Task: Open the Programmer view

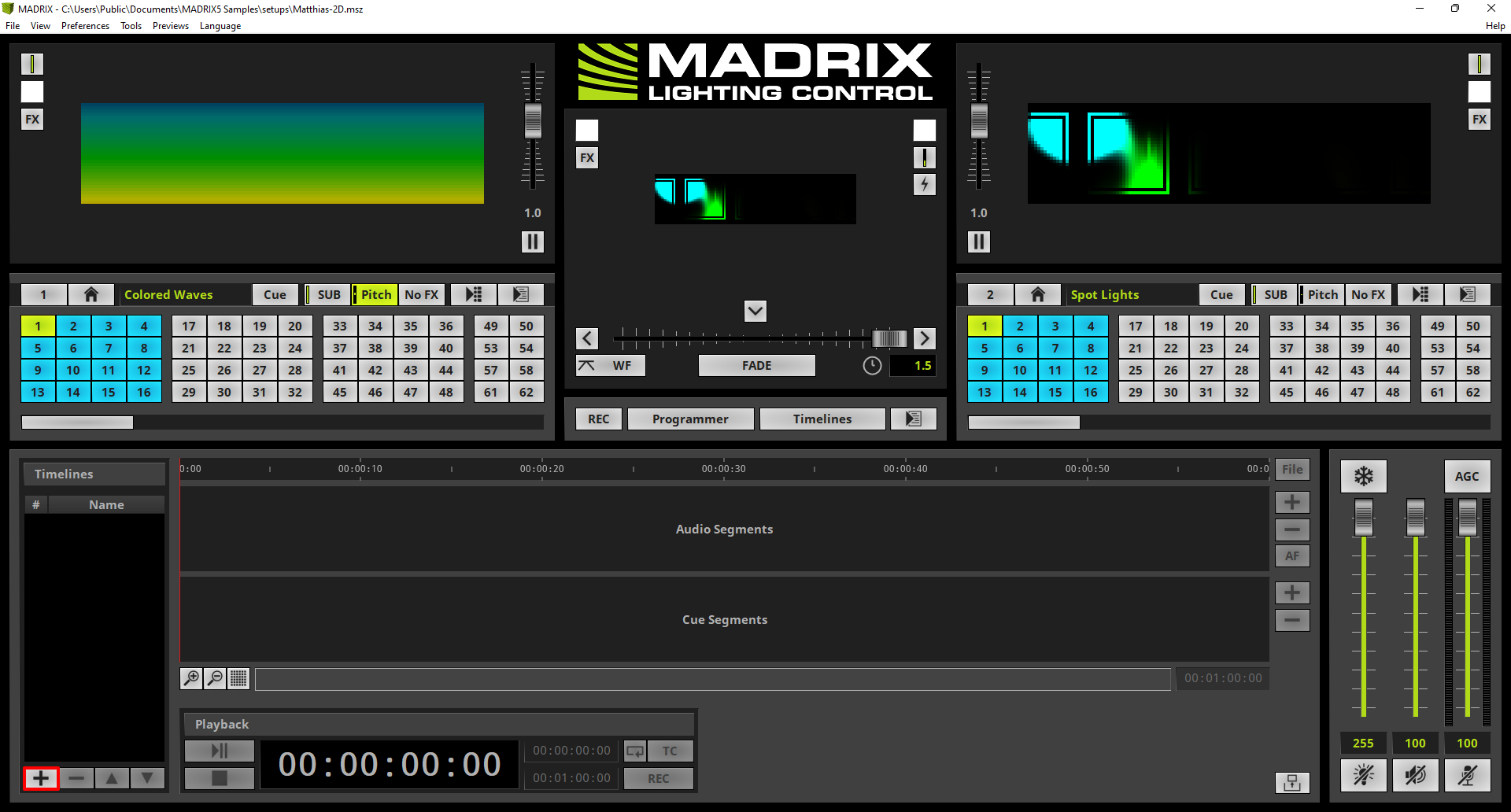Action: tap(690, 419)
